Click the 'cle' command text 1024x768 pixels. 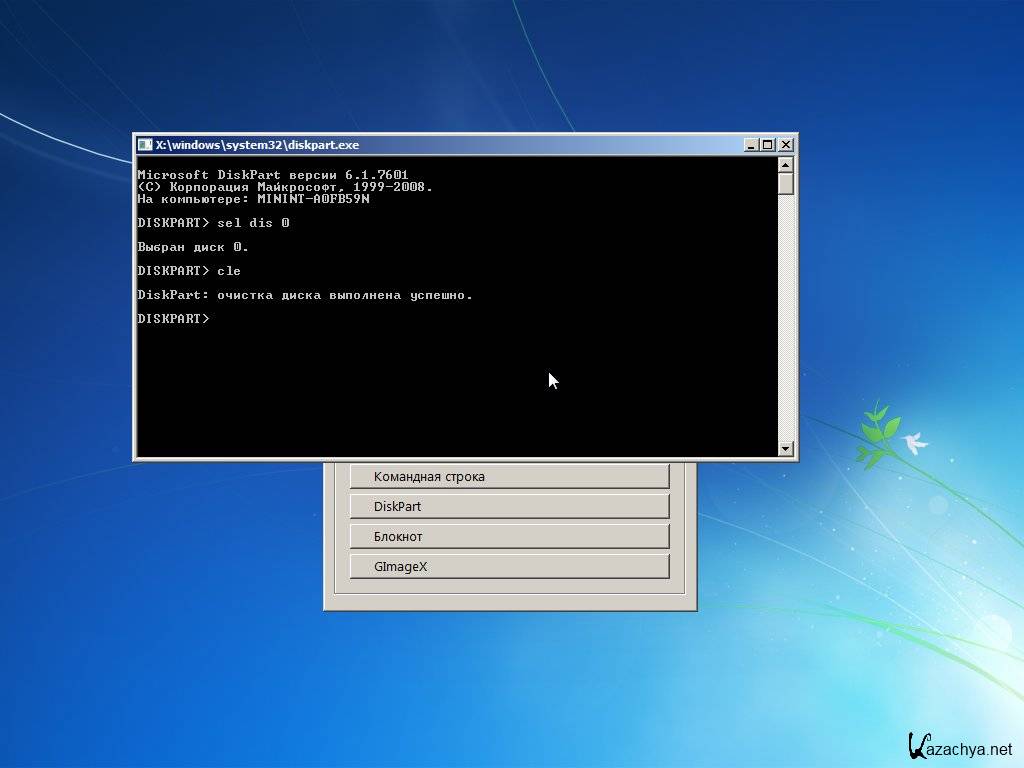coord(228,271)
